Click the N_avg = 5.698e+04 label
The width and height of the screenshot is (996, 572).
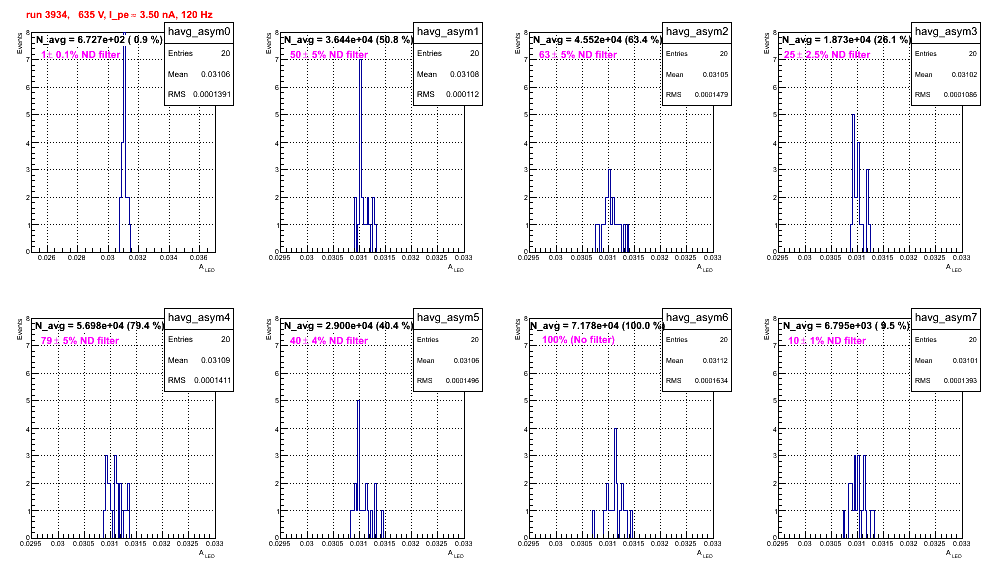(x=98, y=326)
